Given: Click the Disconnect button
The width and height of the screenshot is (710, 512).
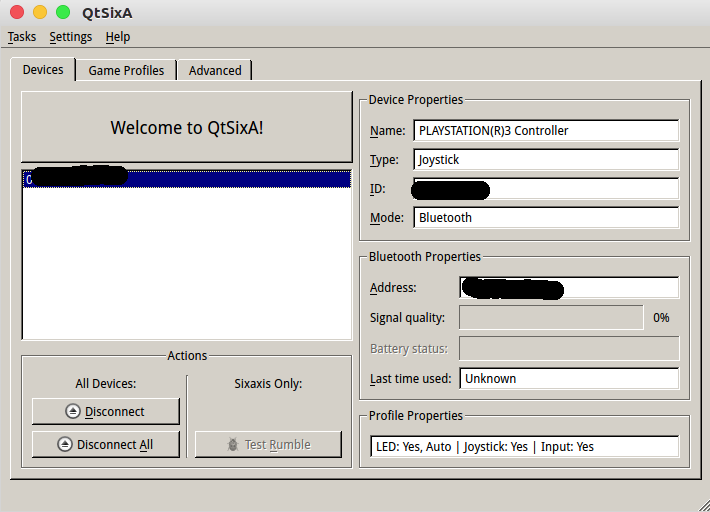Looking at the screenshot, I should point(106,412).
